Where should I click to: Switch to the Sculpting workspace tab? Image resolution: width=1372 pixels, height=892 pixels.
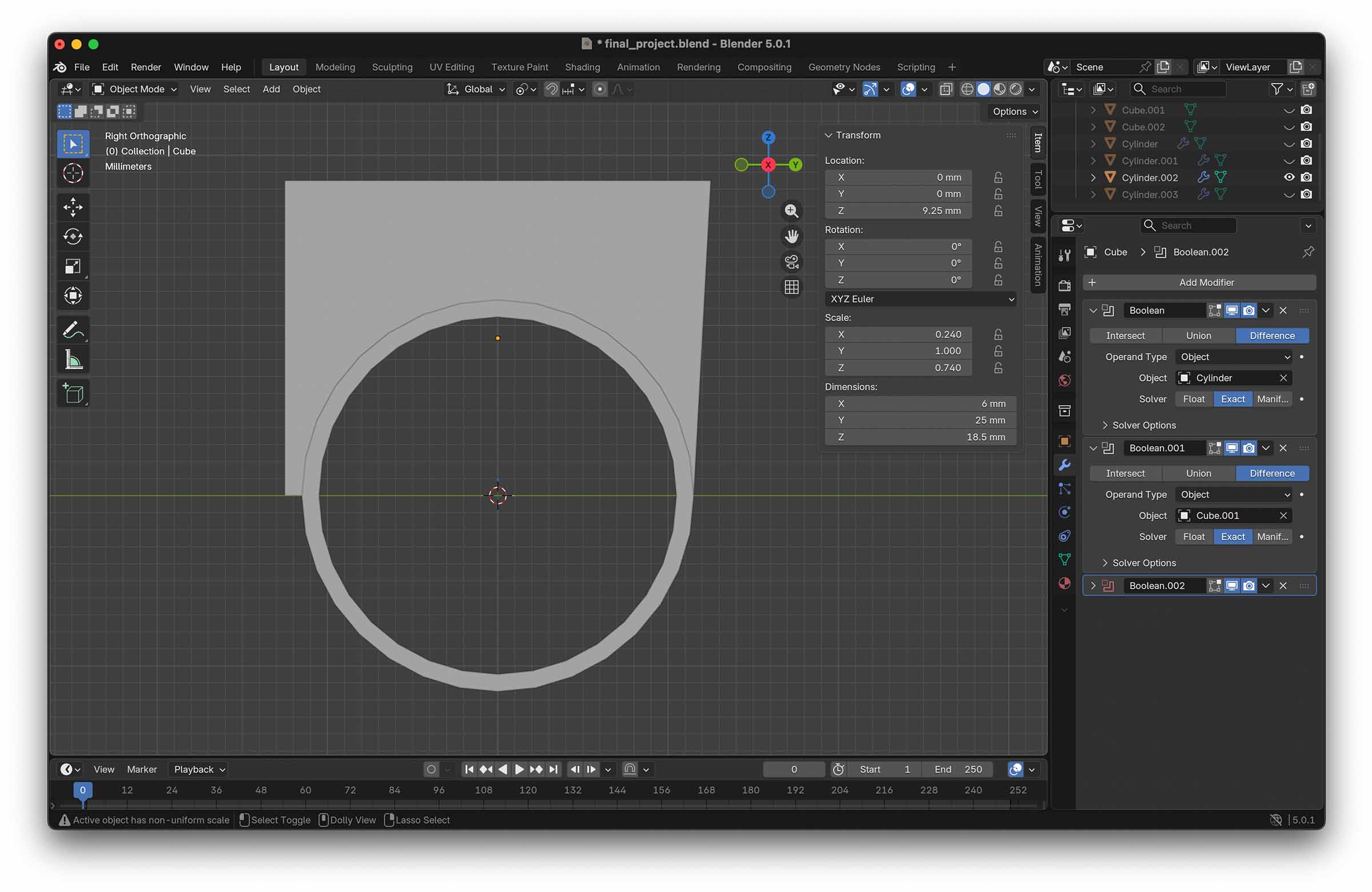(x=392, y=67)
